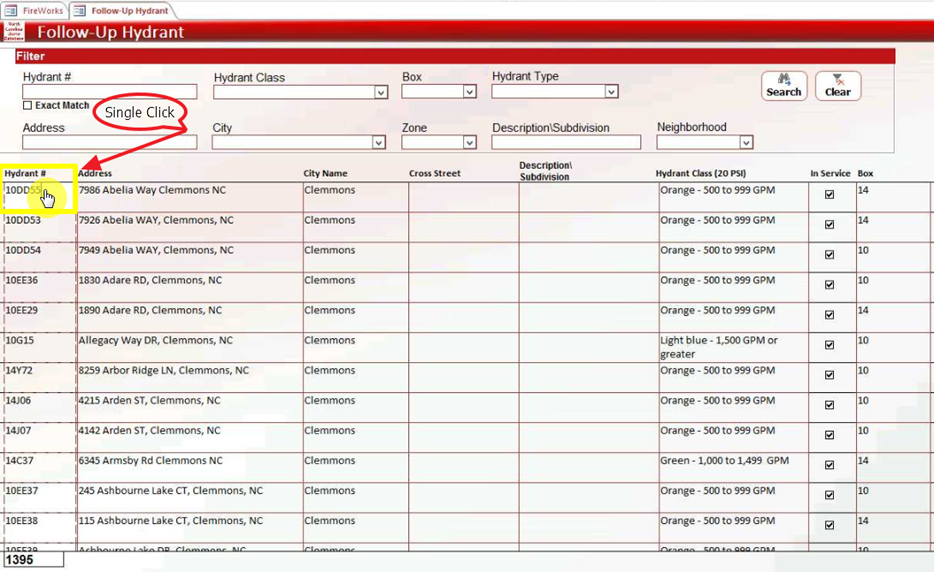
Task: Click address 1890 Adare RD, Clemmons, NC
Action: pyautogui.click(x=150, y=310)
